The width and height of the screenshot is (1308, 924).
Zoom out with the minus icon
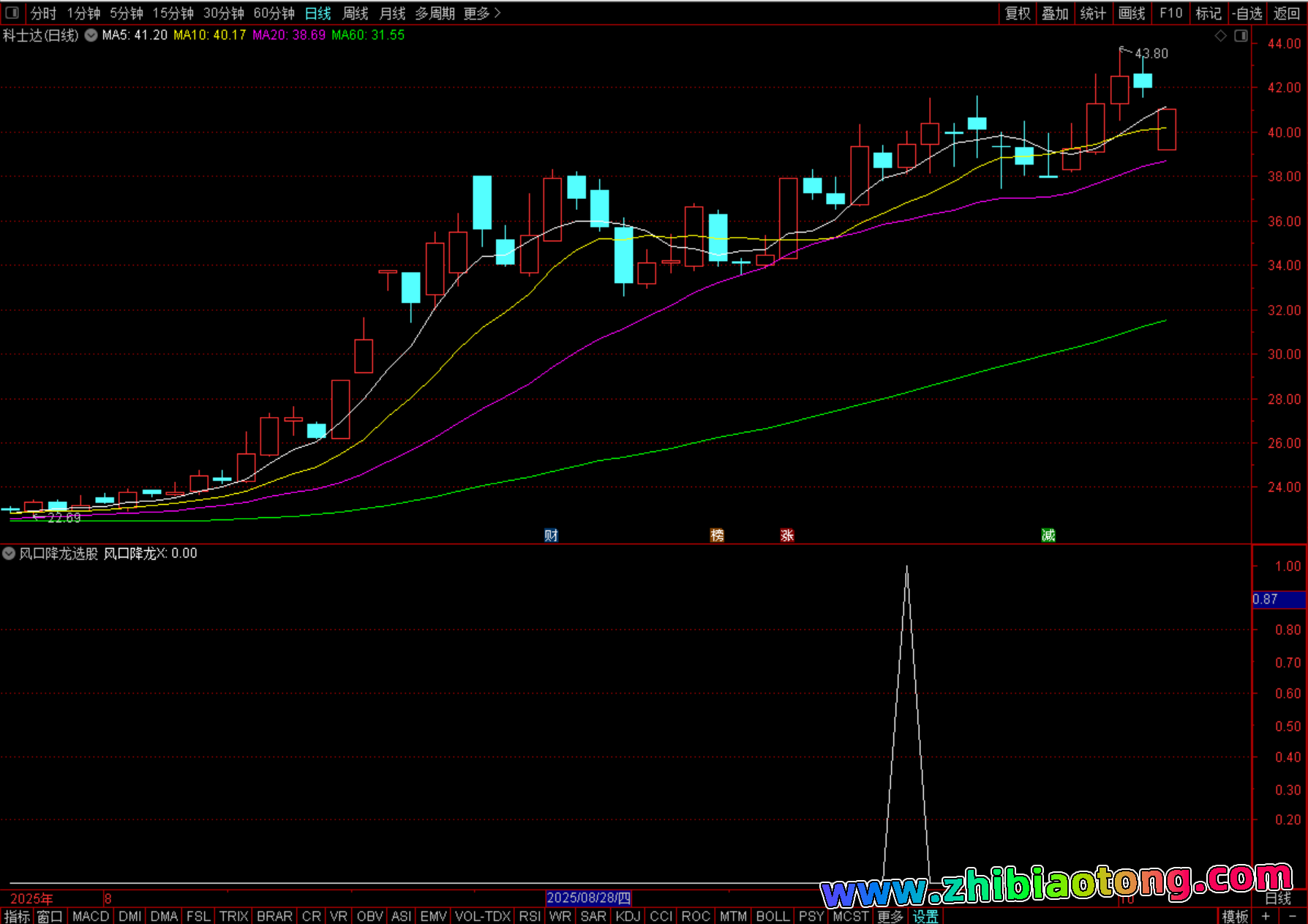[x=1292, y=916]
